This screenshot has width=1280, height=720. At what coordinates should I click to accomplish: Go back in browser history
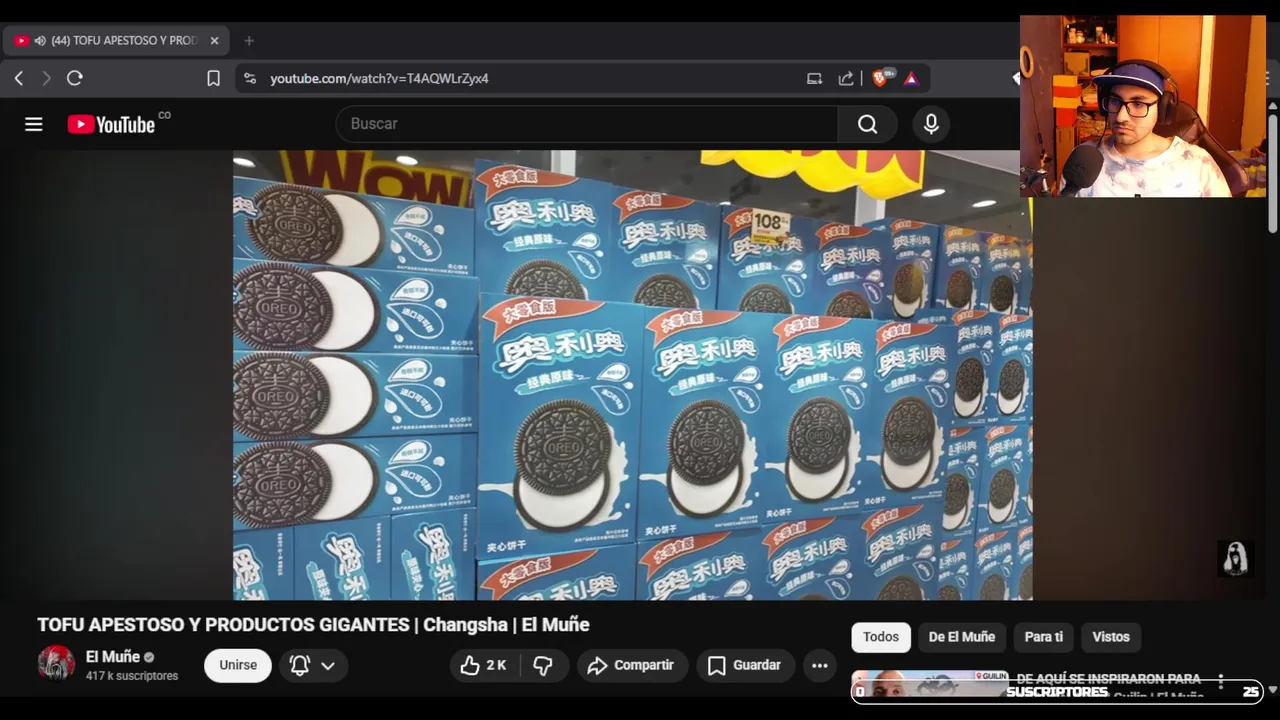click(x=19, y=78)
